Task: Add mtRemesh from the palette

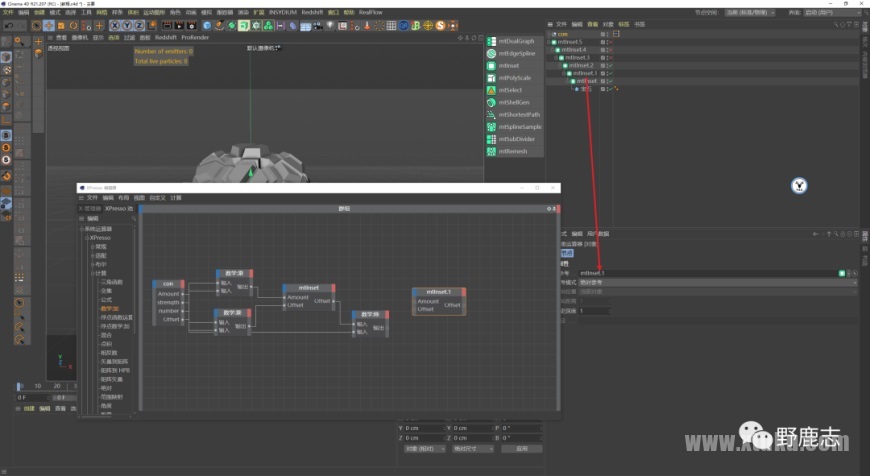Action: click(515, 151)
